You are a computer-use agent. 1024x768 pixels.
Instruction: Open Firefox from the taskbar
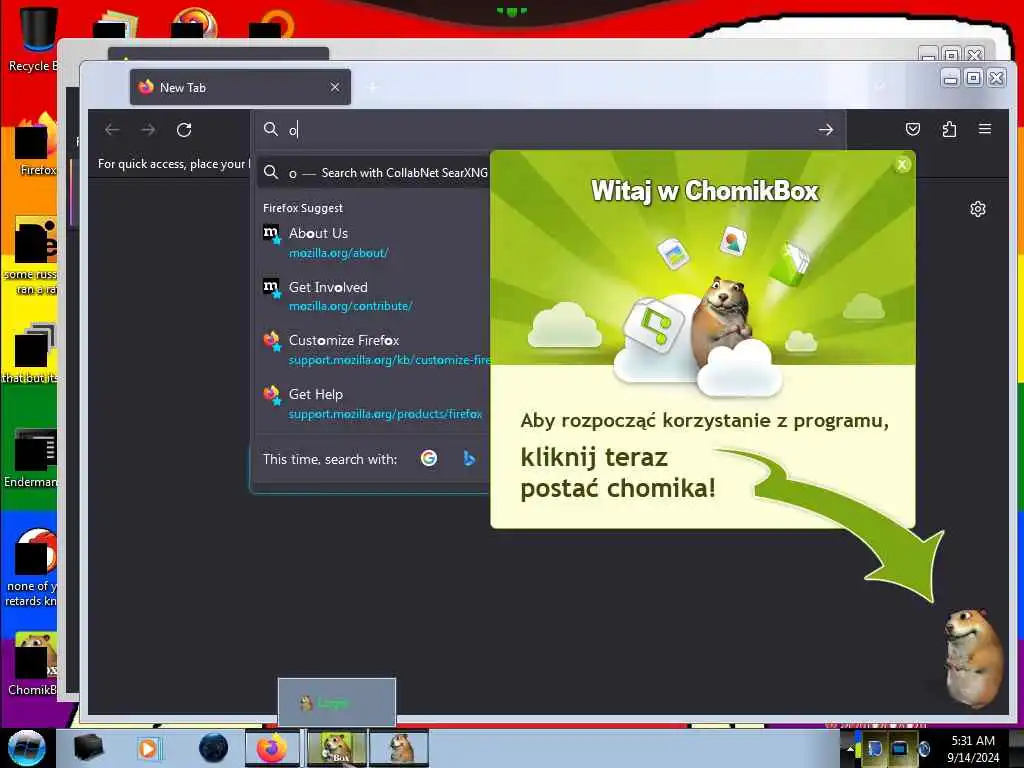(x=272, y=748)
